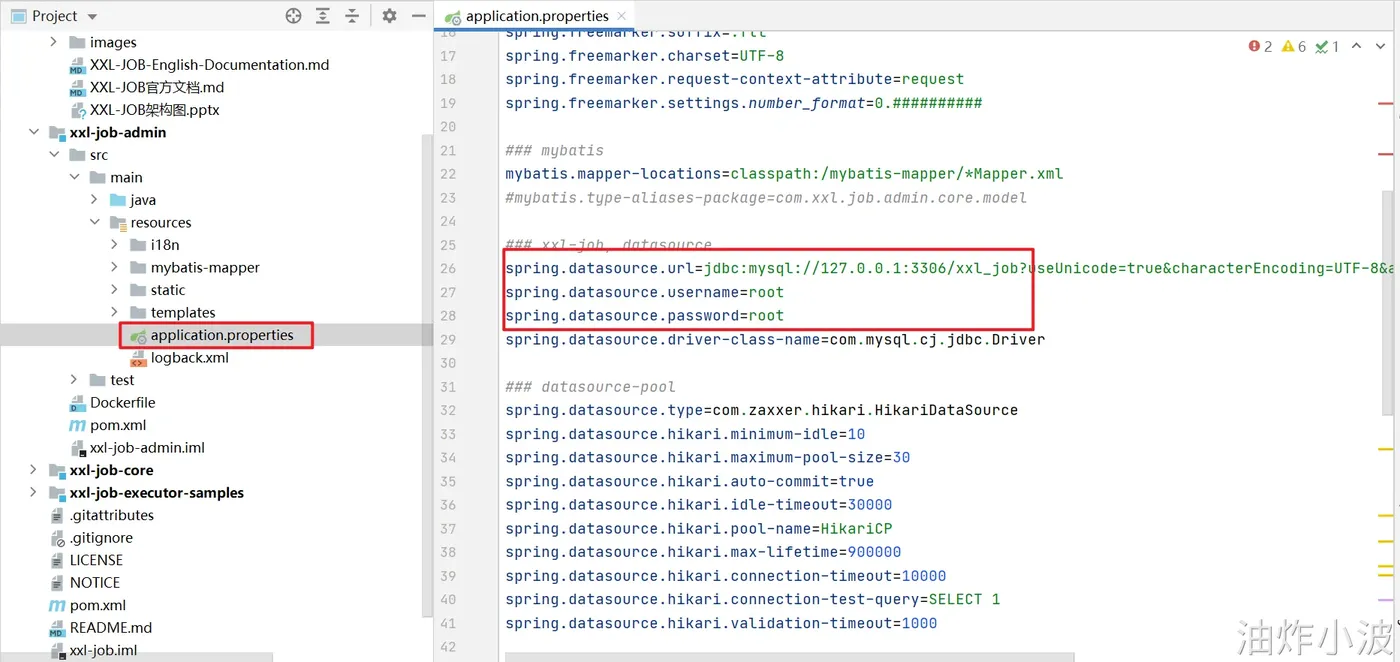Viewport: 1400px width, 662px height.
Task: Collapse the xxl-job-admin module
Action: point(34,132)
